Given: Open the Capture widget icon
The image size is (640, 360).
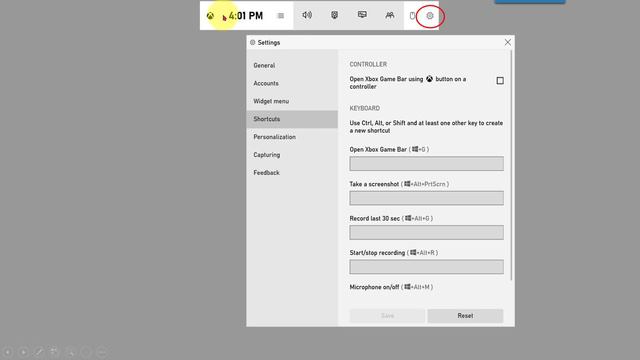Looking at the screenshot, I should [x=334, y=15].
